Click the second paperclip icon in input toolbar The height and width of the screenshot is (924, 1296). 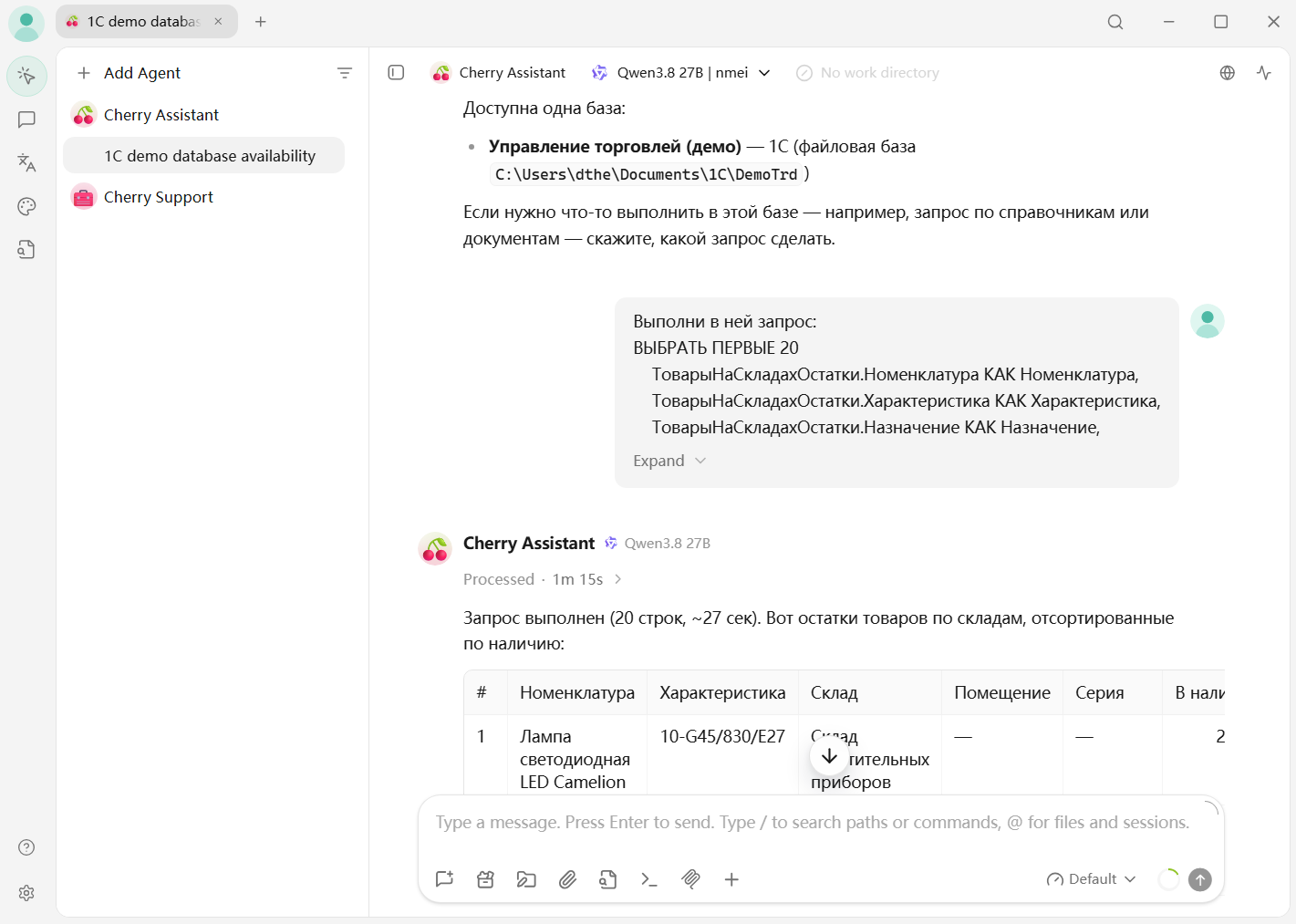[690, 879]
